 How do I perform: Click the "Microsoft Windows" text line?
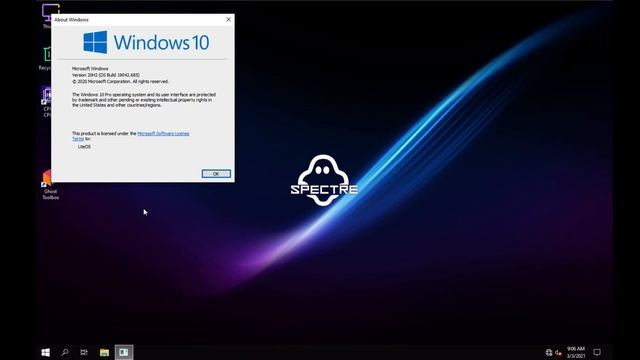(x=90, y=69)
